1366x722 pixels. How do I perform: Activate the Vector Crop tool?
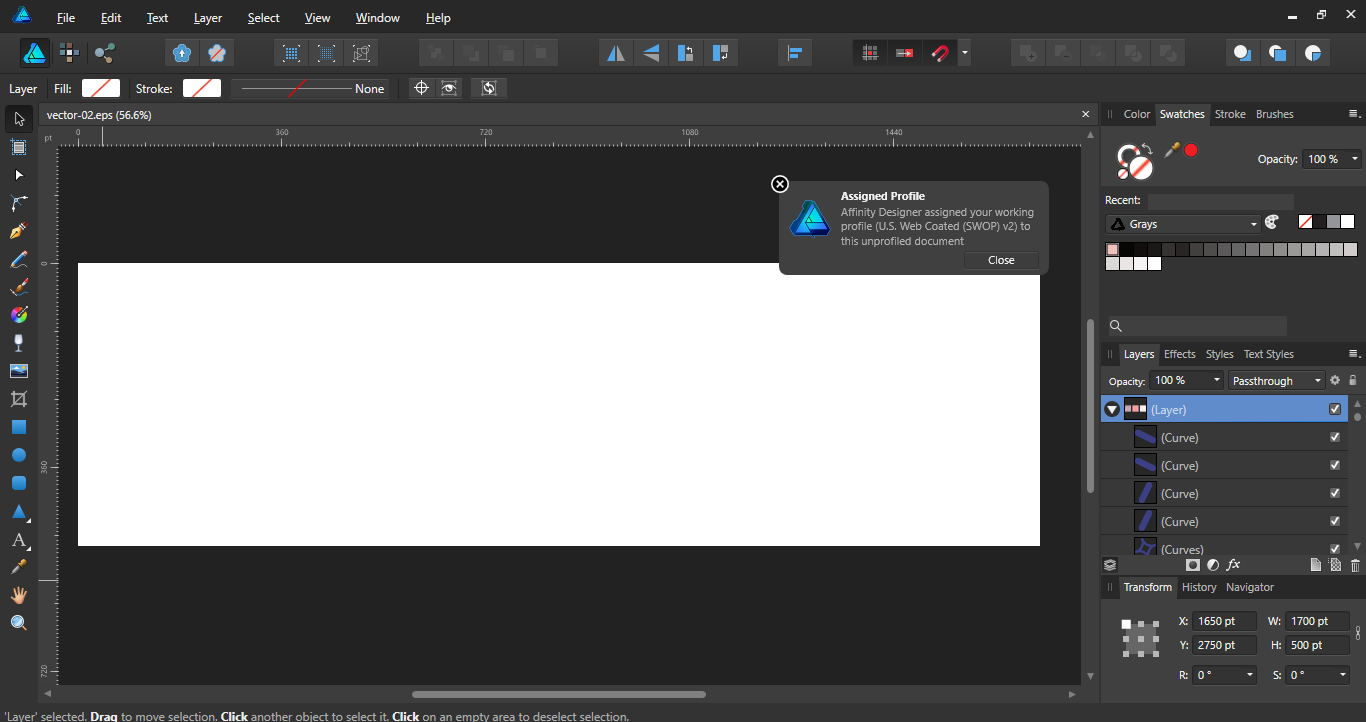(18, 398)
